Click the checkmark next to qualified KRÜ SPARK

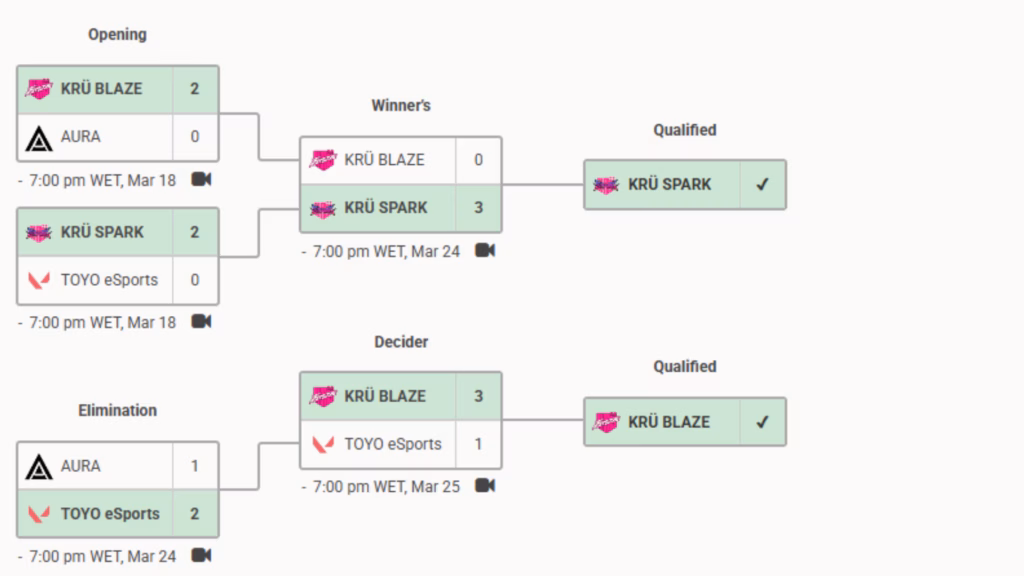pyautogui.click(x=760, y=184)
